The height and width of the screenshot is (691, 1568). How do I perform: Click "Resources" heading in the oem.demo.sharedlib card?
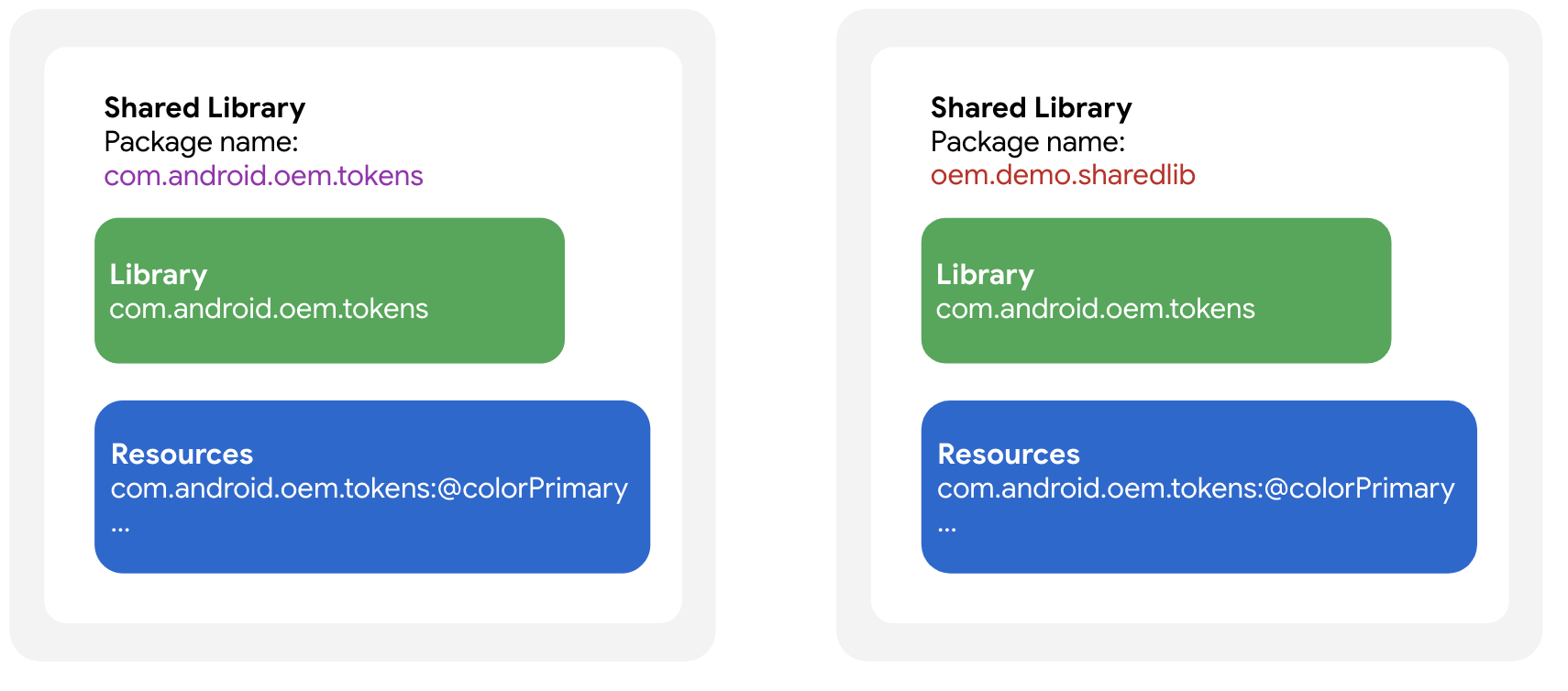coord(1009,455)
